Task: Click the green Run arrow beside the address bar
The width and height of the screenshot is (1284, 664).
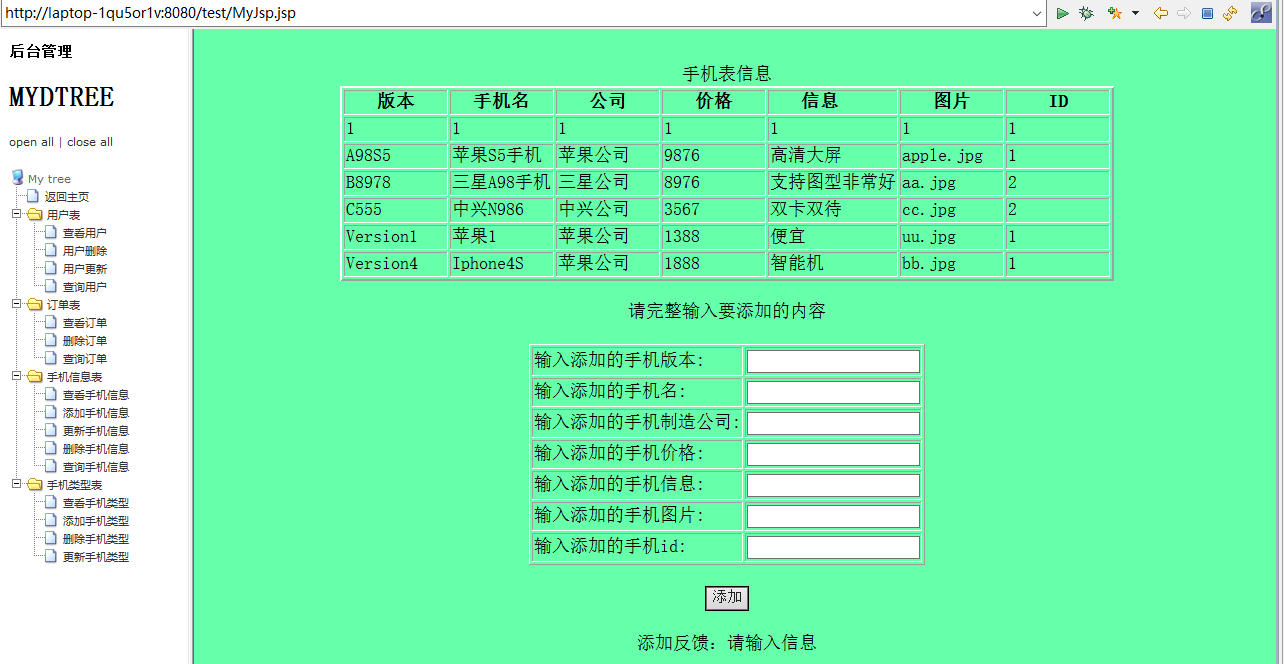Action: pyautogui.click(x=1063, y=13)
